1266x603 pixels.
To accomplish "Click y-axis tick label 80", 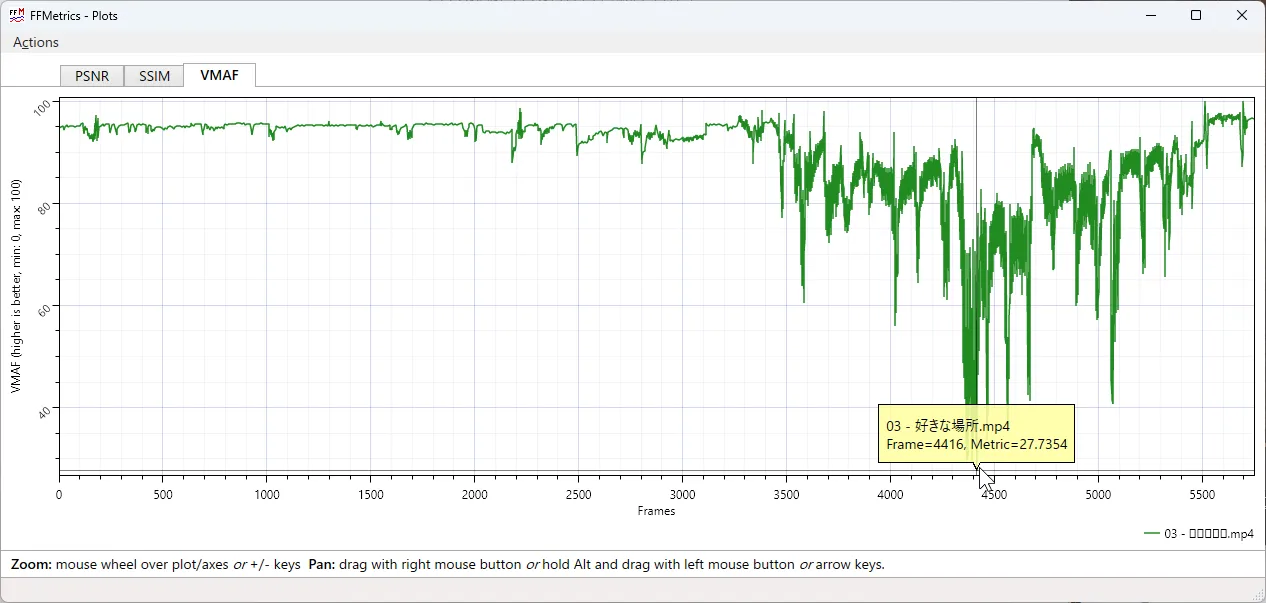I will (43, 205).
